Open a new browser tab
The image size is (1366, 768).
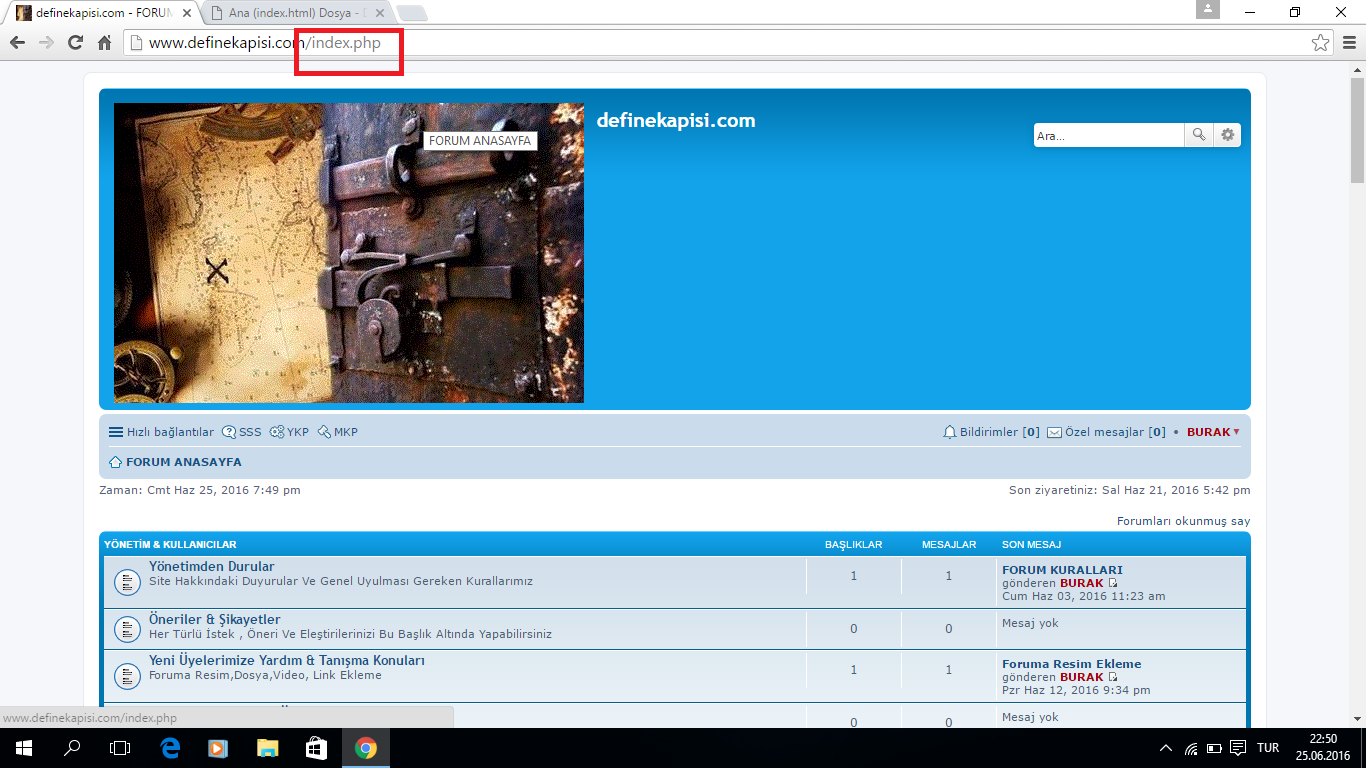click(x=411, y=14)
